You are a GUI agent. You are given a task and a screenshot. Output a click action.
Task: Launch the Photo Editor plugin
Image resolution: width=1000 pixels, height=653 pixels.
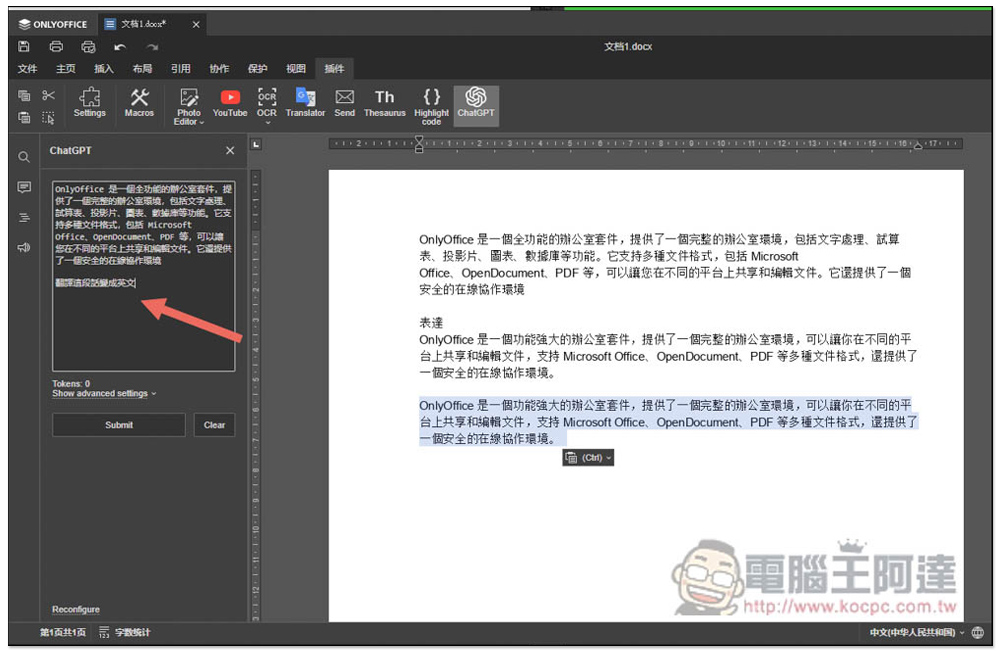(189, 106)
